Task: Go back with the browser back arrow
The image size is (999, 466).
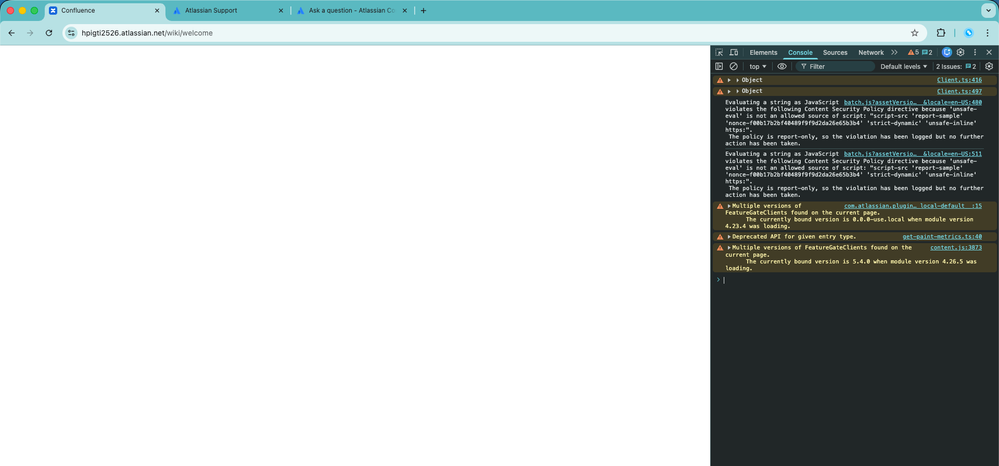Action: coord(11,33)
